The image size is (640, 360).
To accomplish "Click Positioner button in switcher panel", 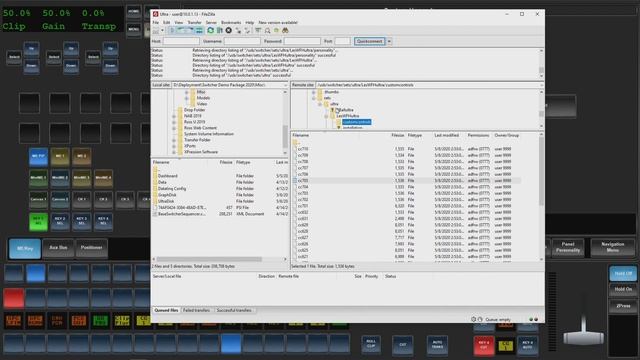I will point(91,248).
